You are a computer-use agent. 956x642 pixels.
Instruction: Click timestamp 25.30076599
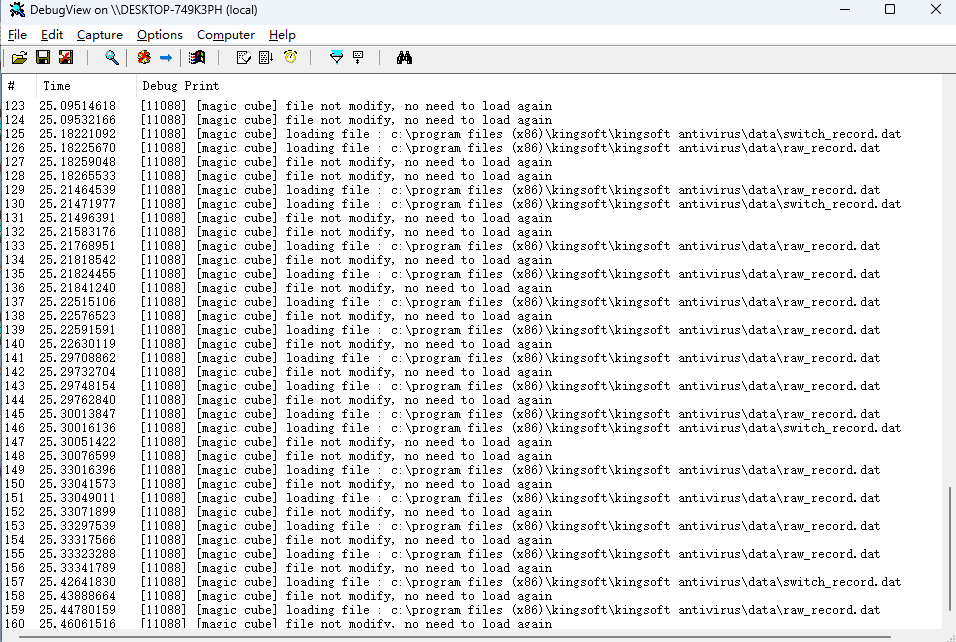click(x=77, y=456)
